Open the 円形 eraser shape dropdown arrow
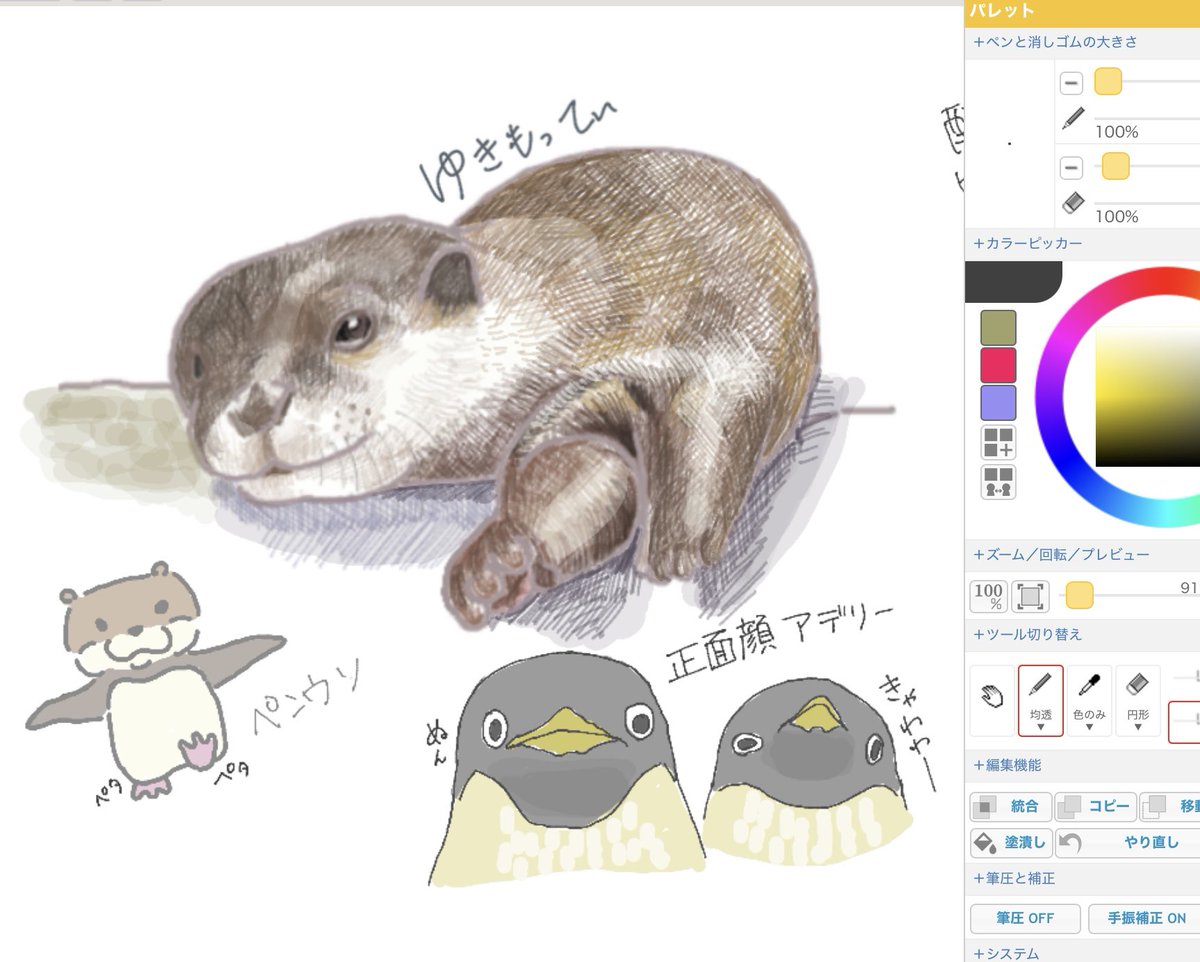The image size is (1200, 962). [x=1138, y=728]
